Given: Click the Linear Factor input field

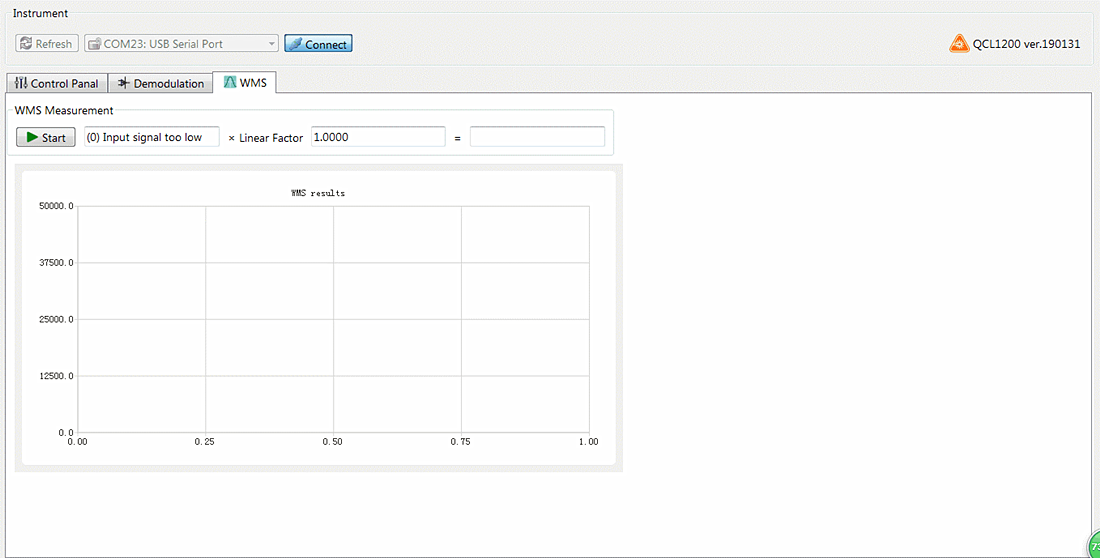Looking at the screenshot, I should pyautogui.click(x=378, y=137).
